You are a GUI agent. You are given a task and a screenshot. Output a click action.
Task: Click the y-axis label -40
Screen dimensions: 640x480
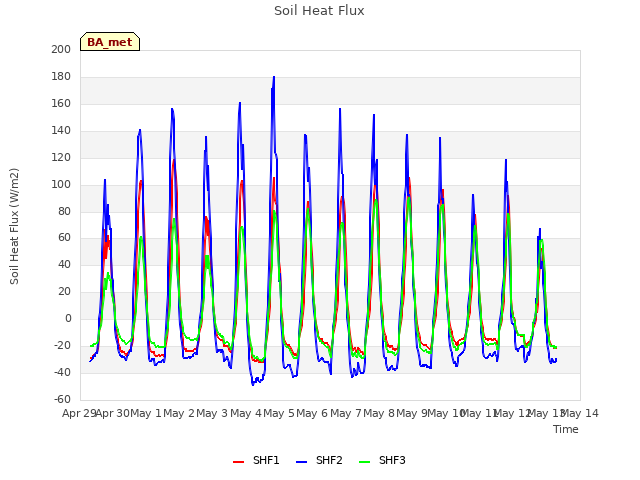tap(62, 372)
